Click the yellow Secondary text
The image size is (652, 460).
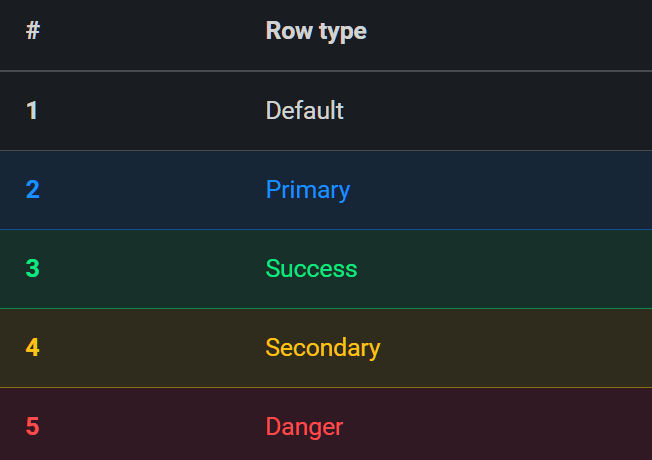pos(323,348)
